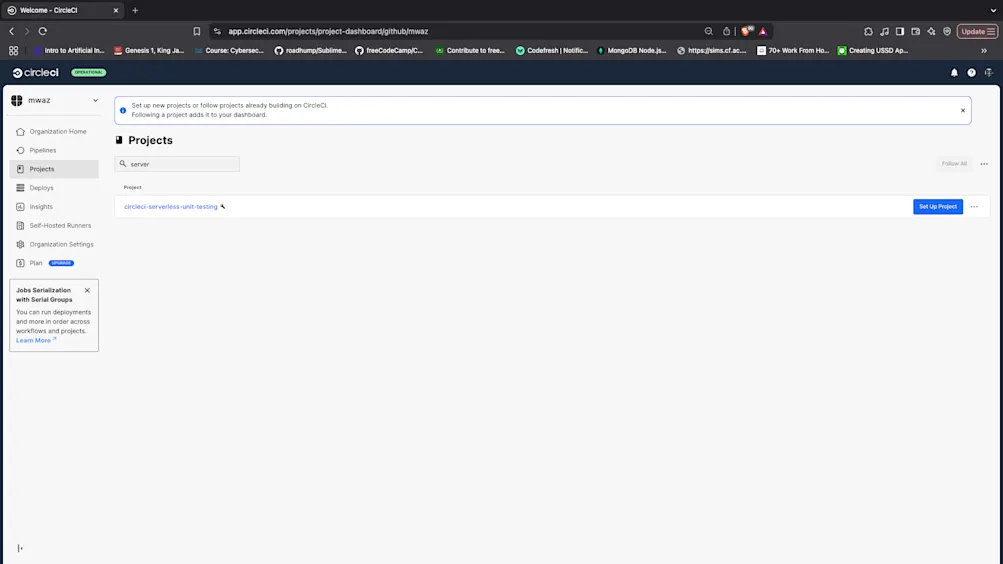Click Set Up Project button
Screen dimensions: 1003x564
(938, 207)
